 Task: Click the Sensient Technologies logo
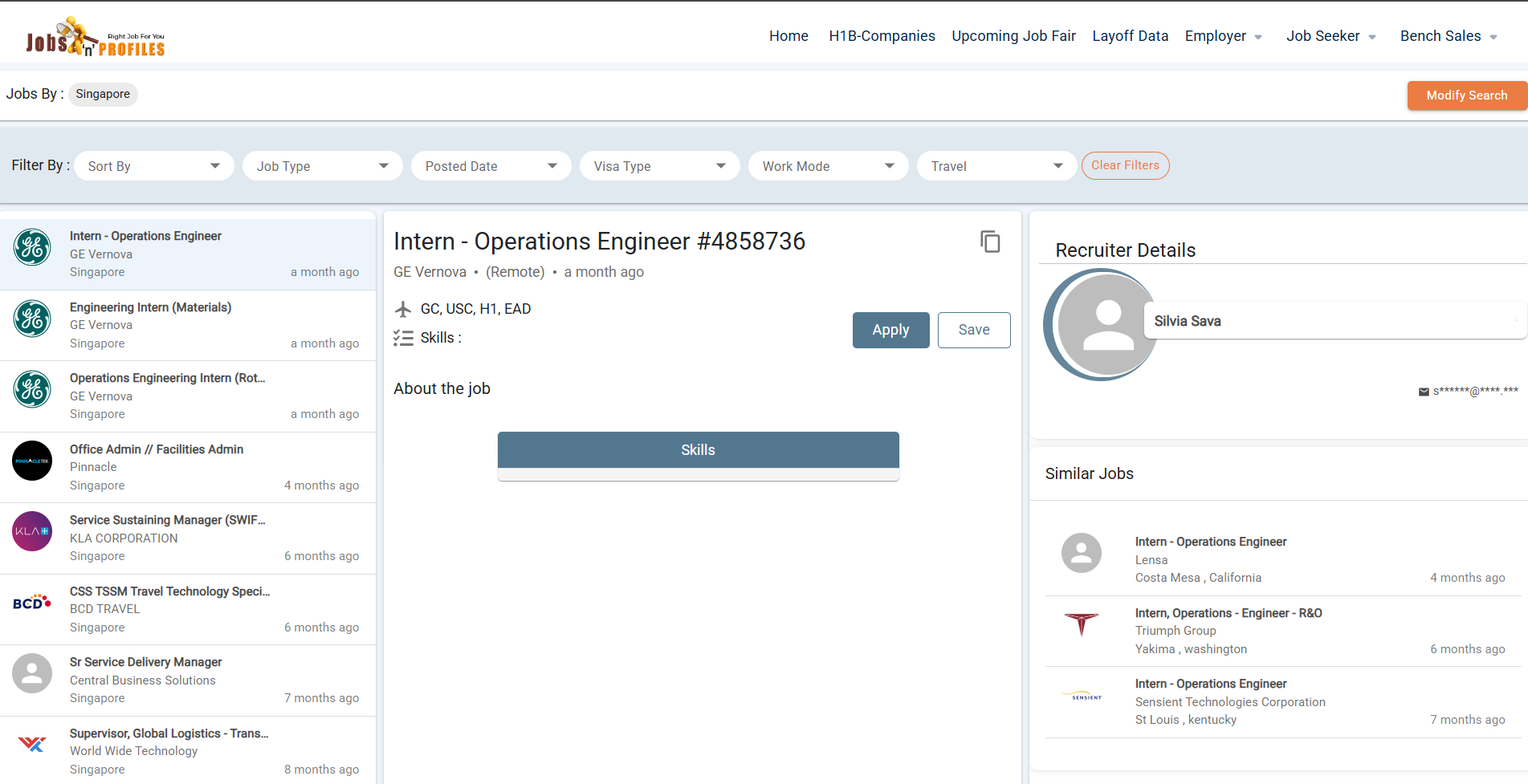tap(1082, 695)
